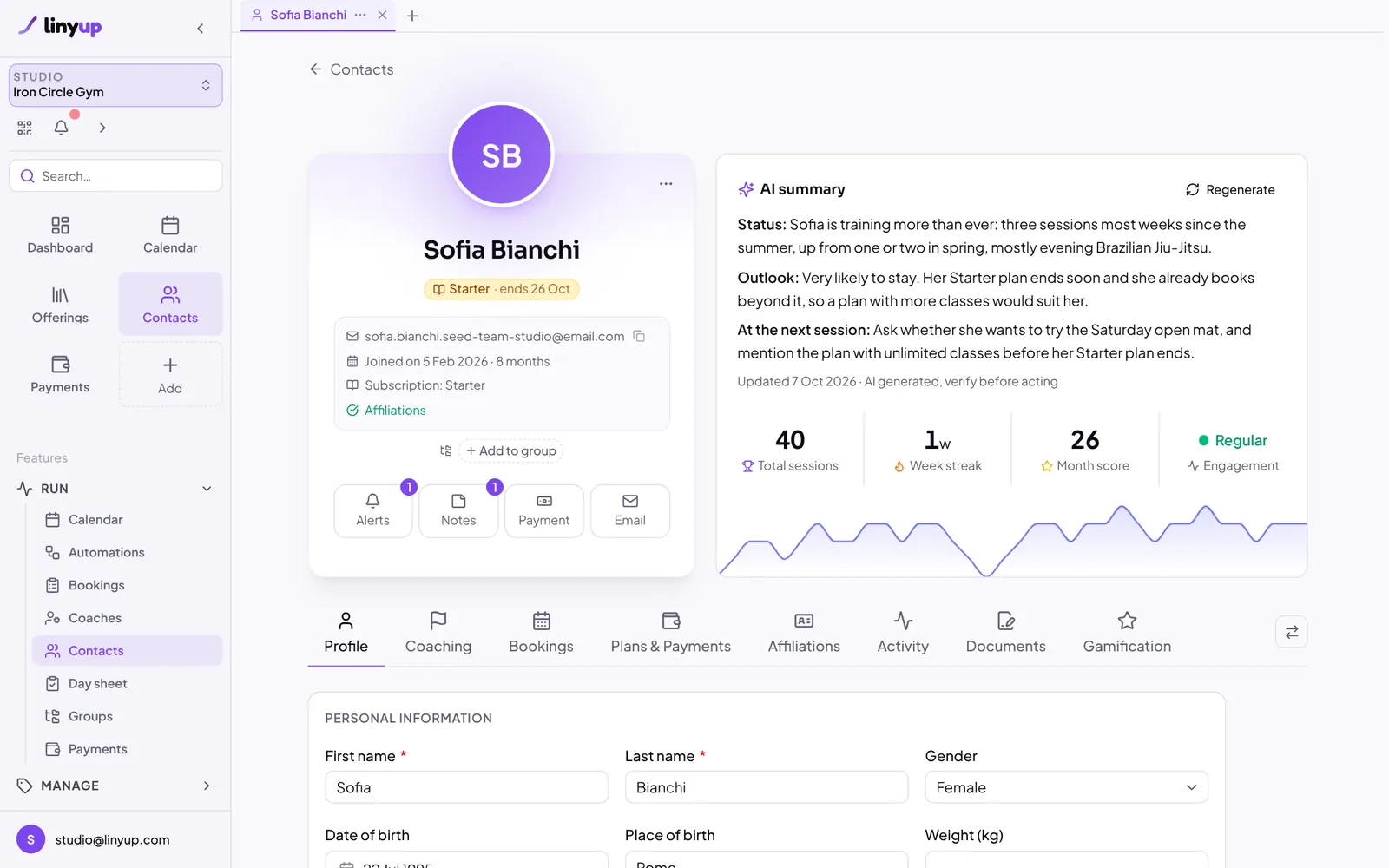The height and width of the screenshot is (868, 1389).
Task: Go back to Contacts list
Action: click(x=352, y=69)
